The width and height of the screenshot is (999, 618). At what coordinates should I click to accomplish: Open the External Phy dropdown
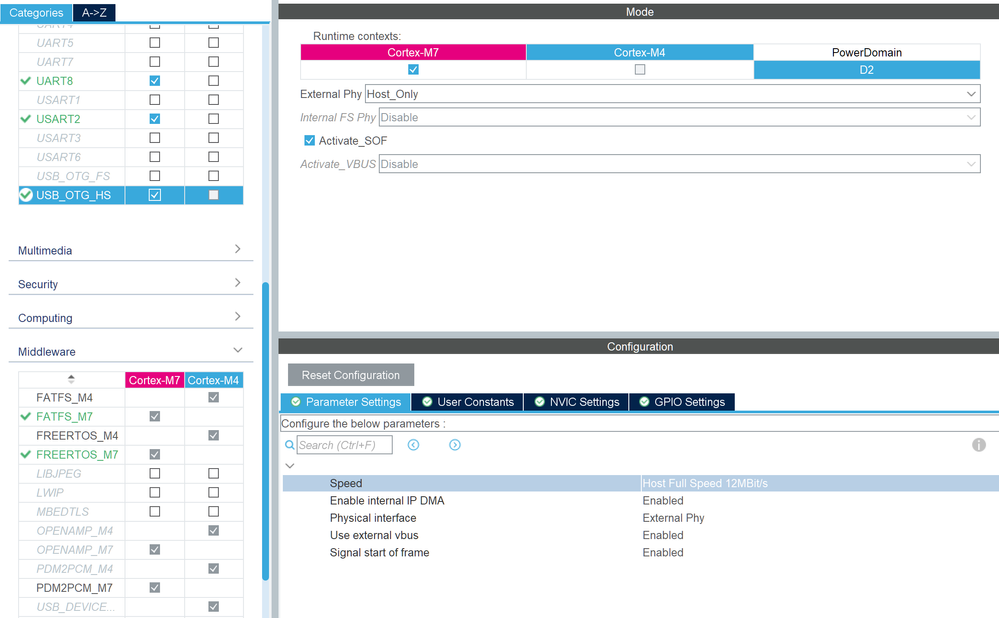pos(672,94)
